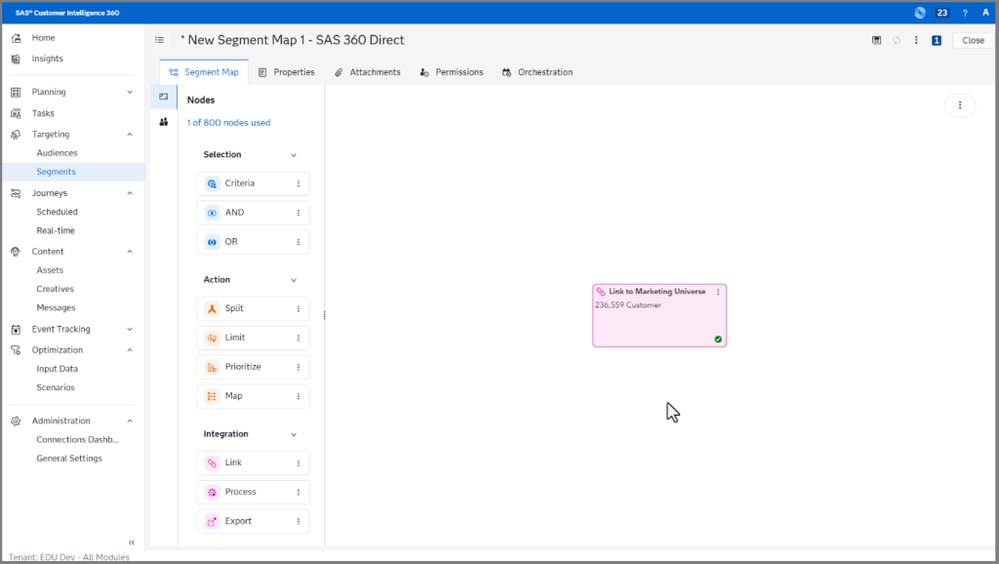Select the Split node
The width and height of the screenshot is (999, 564).
(x=253, y=308)
